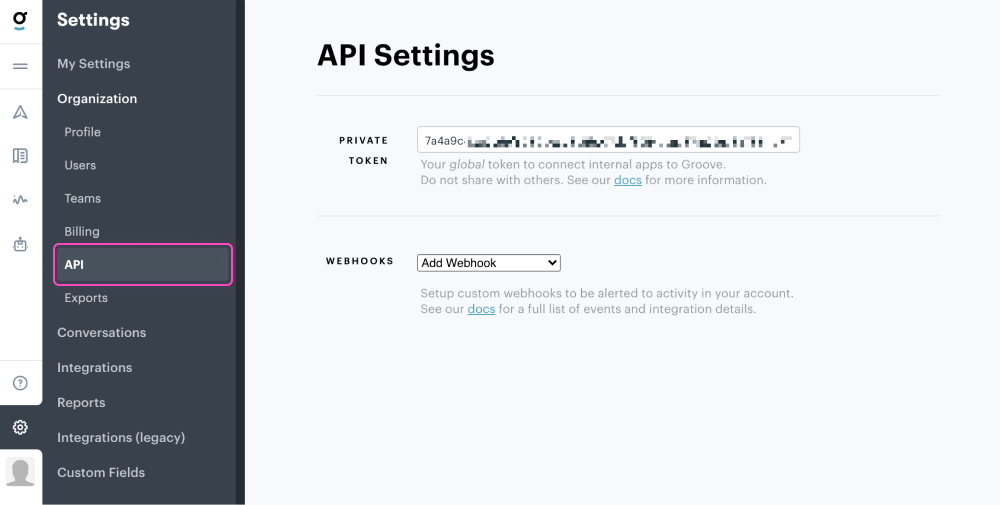Toggle the hamburger menu icon

(20, 66)
